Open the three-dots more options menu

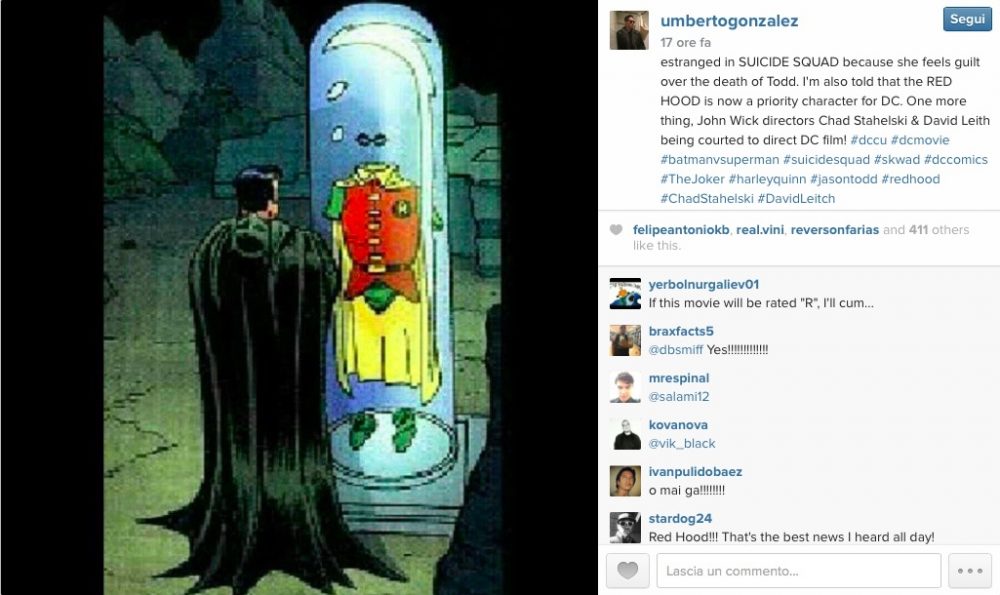[x=969, y=570]
